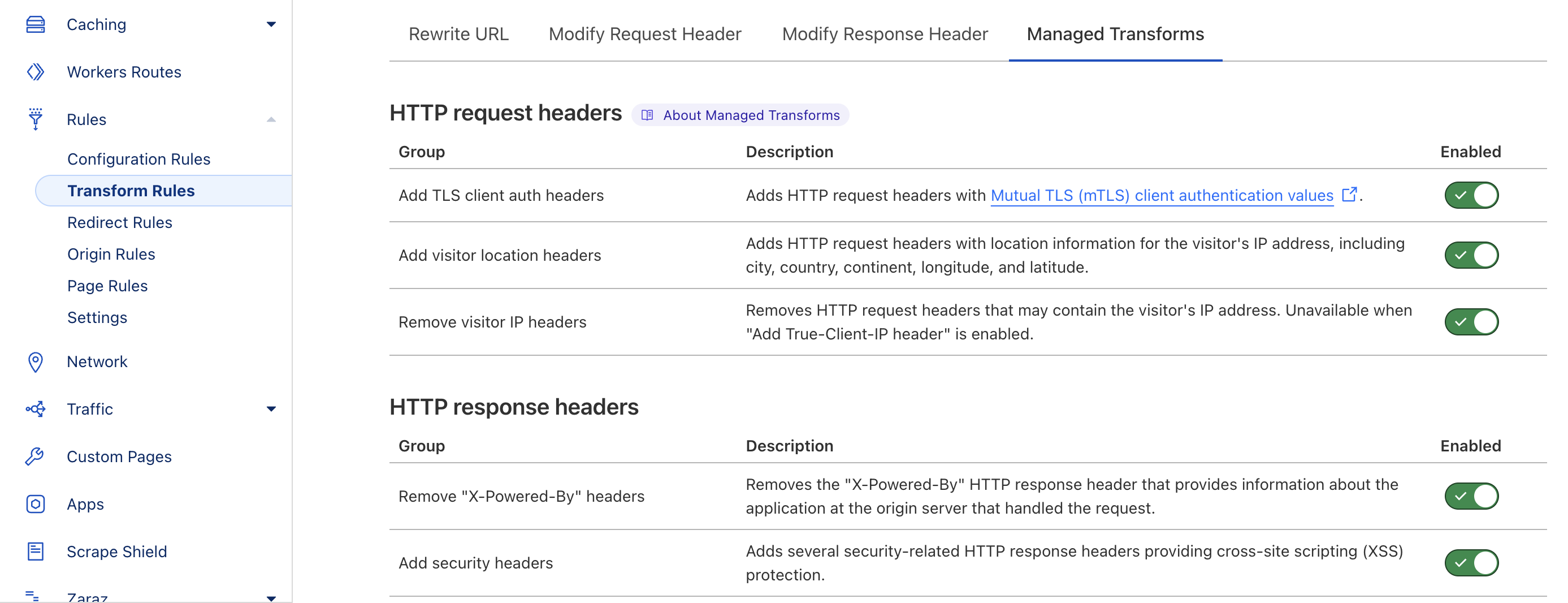Toggle Add TLS client auth headers switch
Screen dimensions: 1568x603
coord(1471,196)
